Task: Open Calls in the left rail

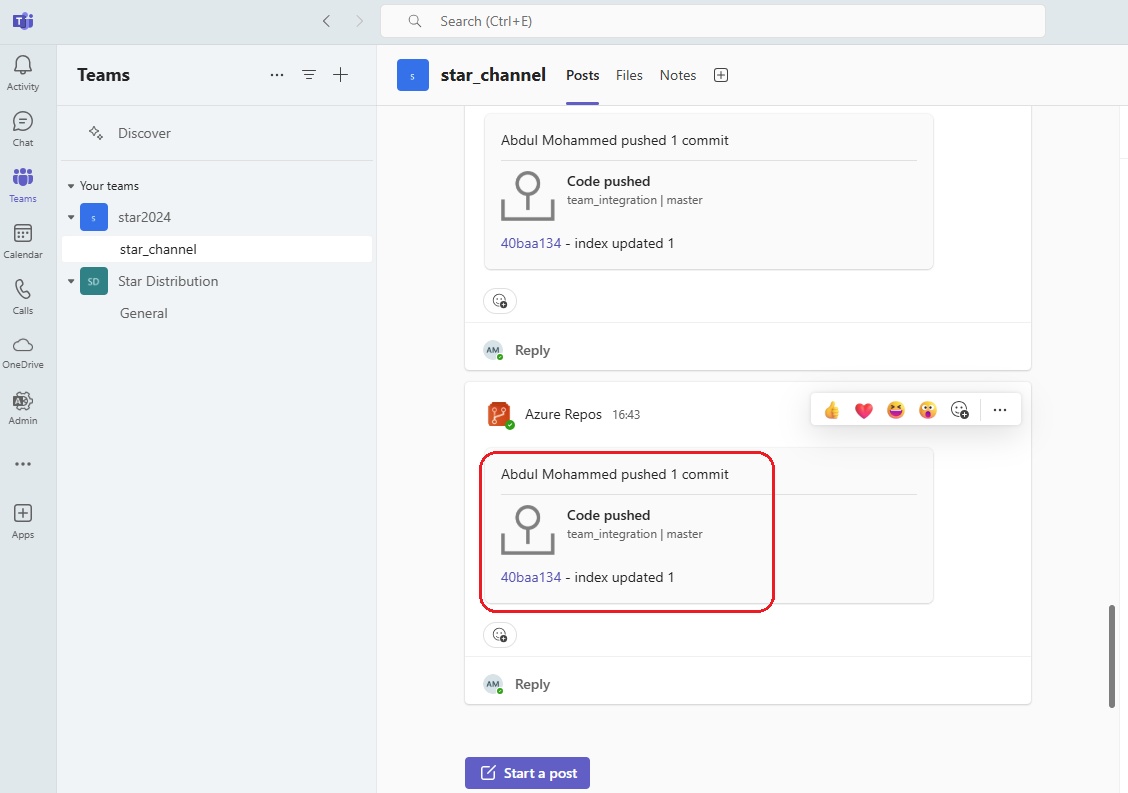Action: click(x=23, y=298)
